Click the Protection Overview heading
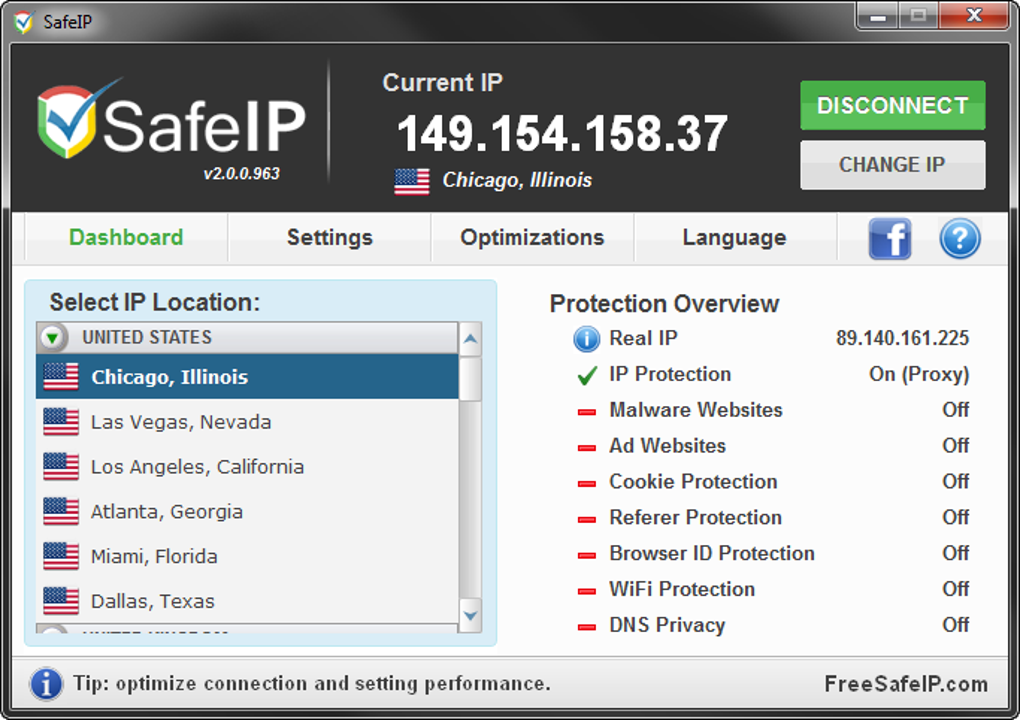The image size is (1020, 720). 664,304
